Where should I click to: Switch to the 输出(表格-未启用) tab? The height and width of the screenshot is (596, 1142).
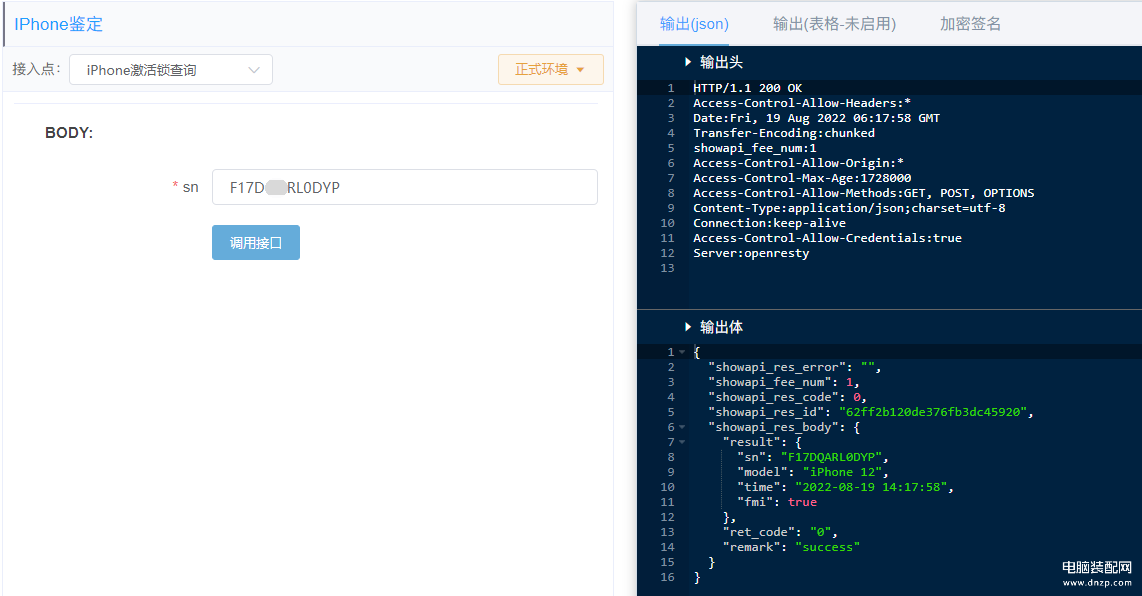pos(834,24)
